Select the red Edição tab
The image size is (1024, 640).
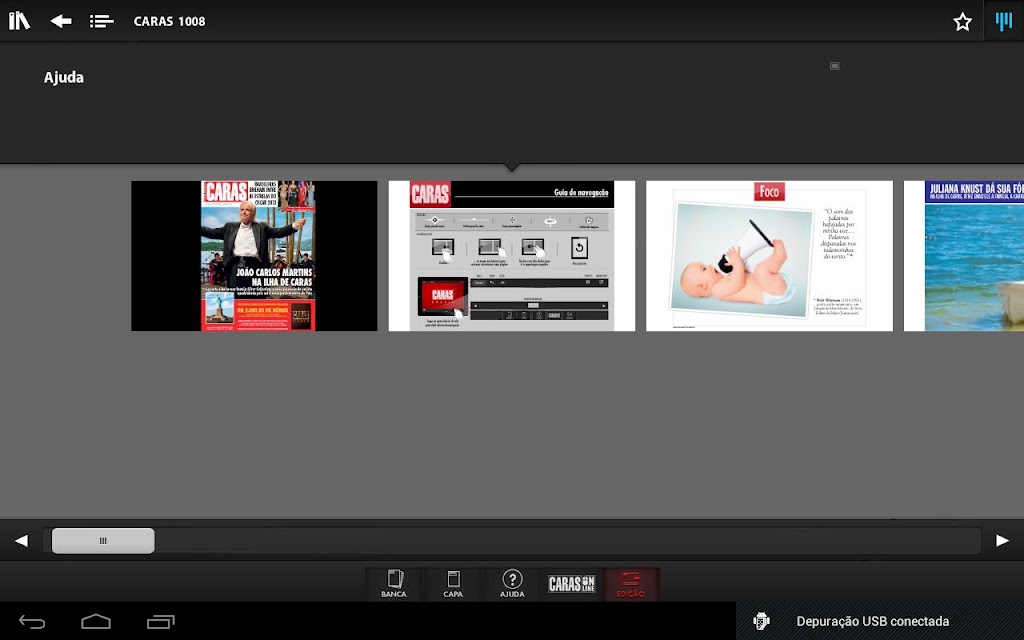(x=631, y=584)
